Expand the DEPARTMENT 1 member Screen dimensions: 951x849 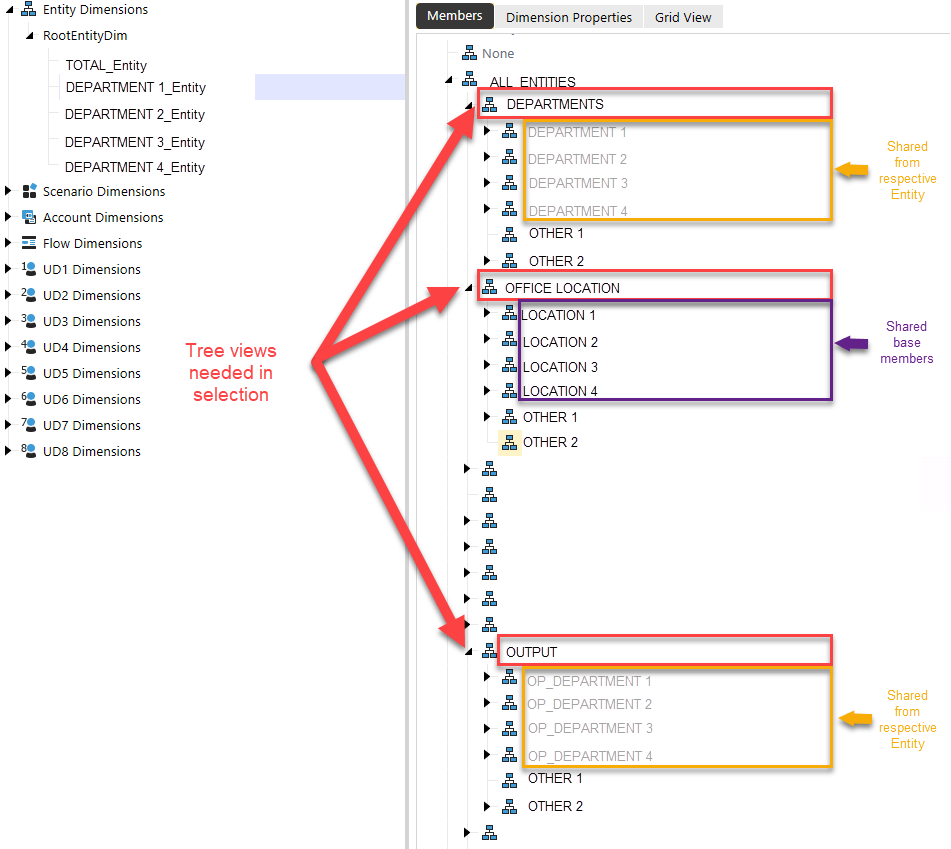486,130
